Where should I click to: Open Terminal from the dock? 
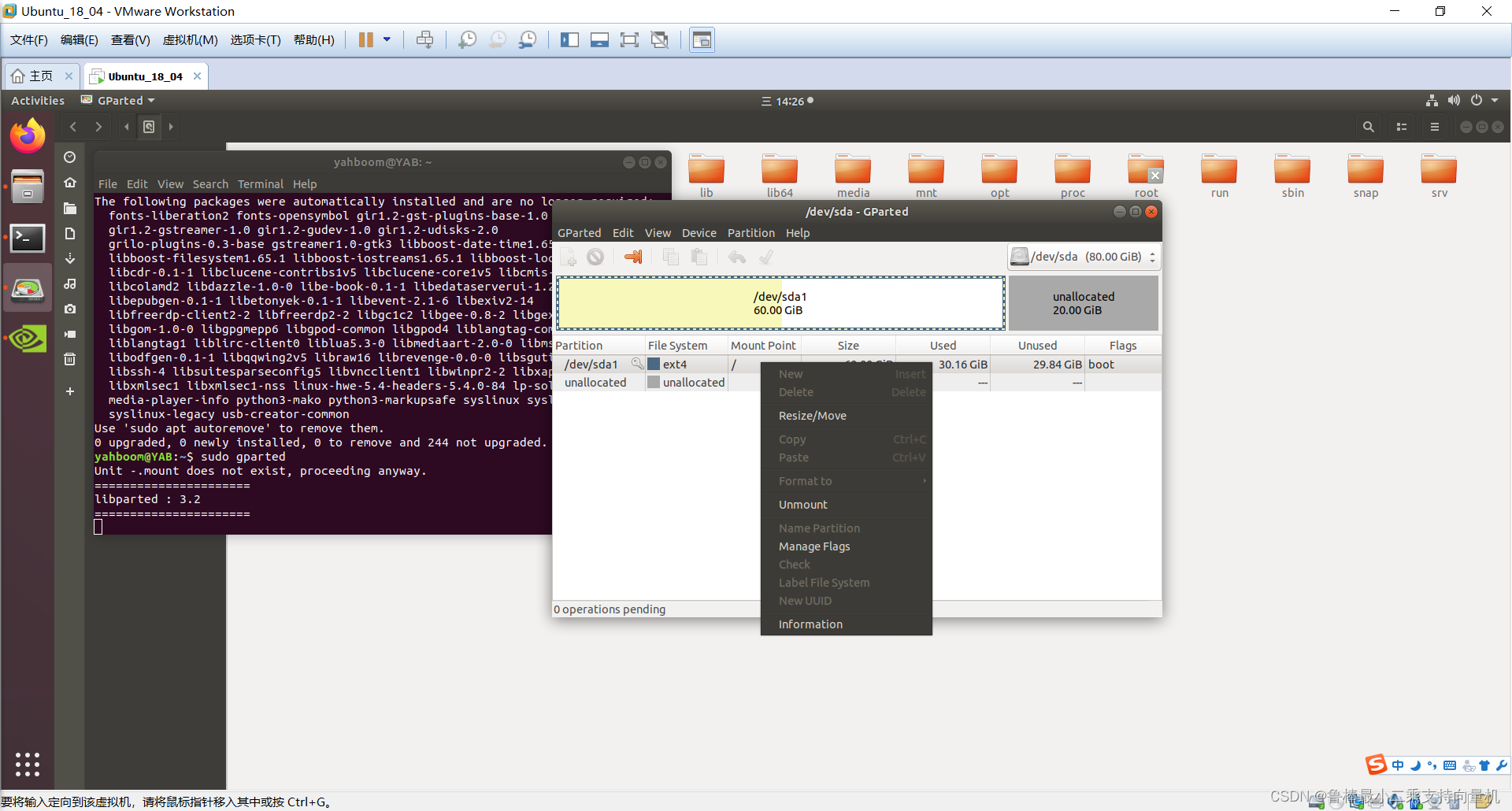click(x=28, y=238)
